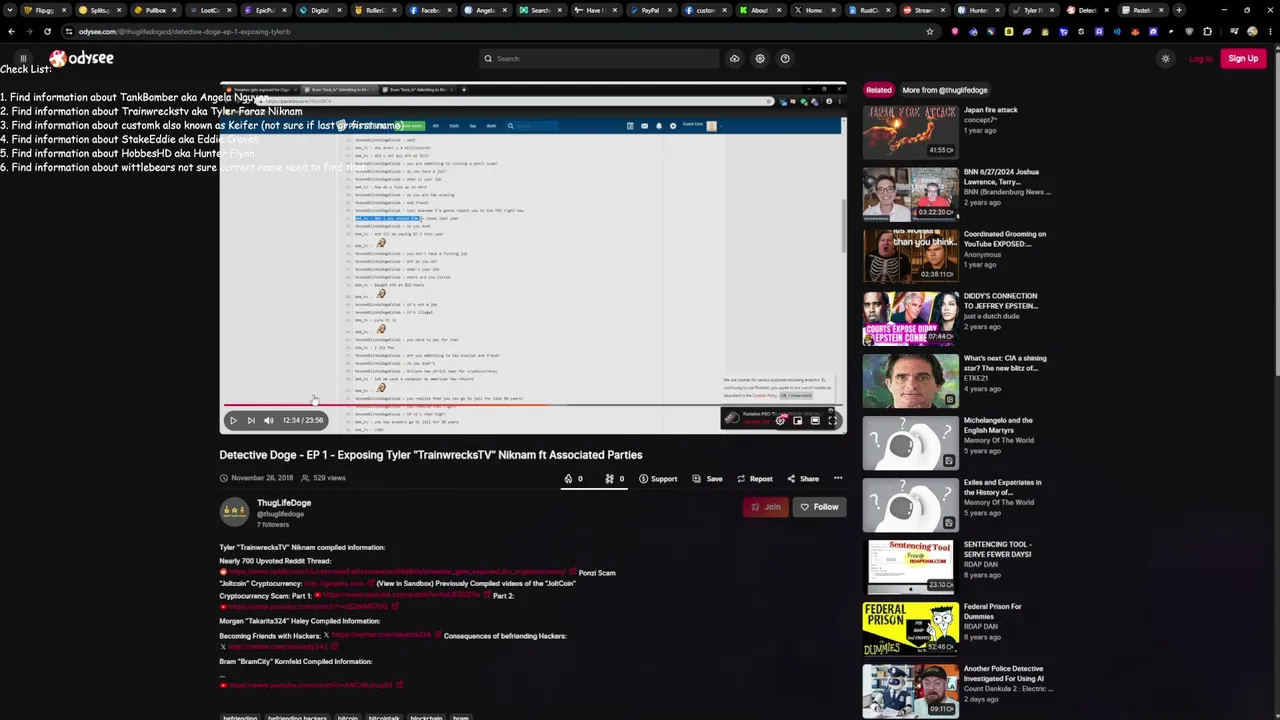Go to the Odysee home logo

pos(82,59)
